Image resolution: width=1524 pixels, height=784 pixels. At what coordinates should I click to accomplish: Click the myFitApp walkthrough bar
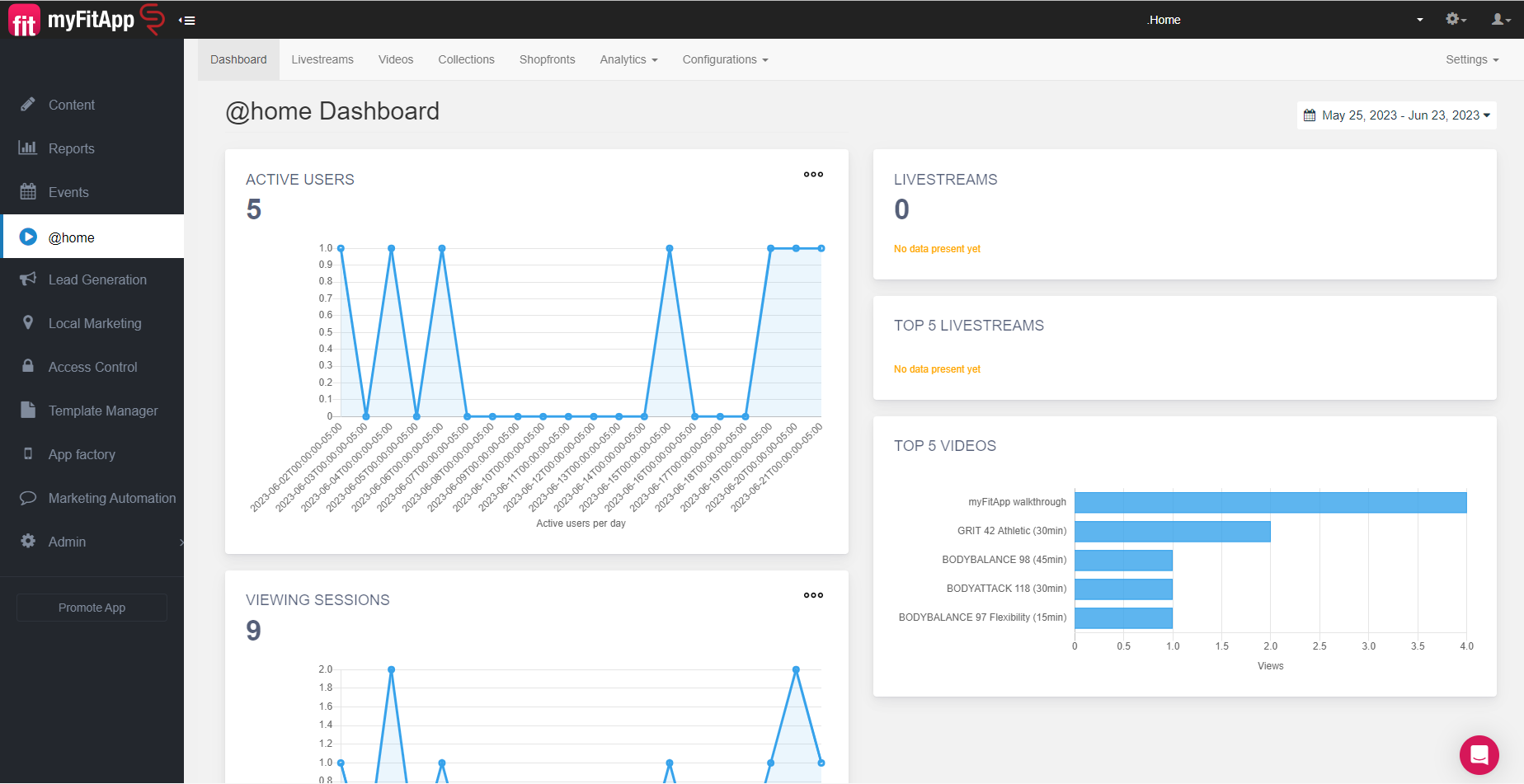point(1270,502)
